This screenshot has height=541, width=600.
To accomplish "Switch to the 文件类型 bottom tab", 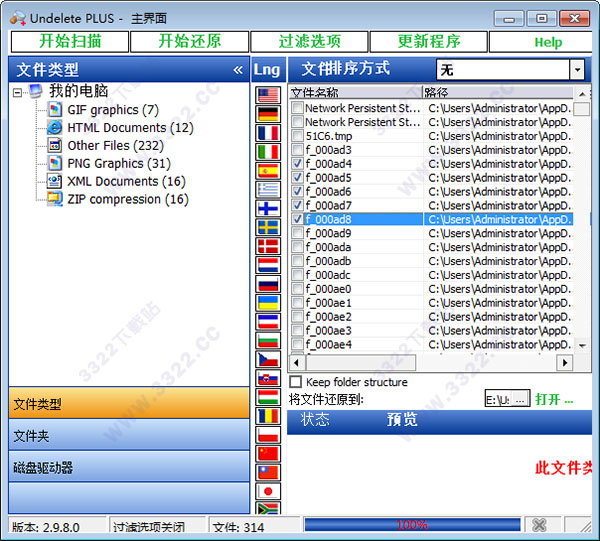I will click(129, 403).
